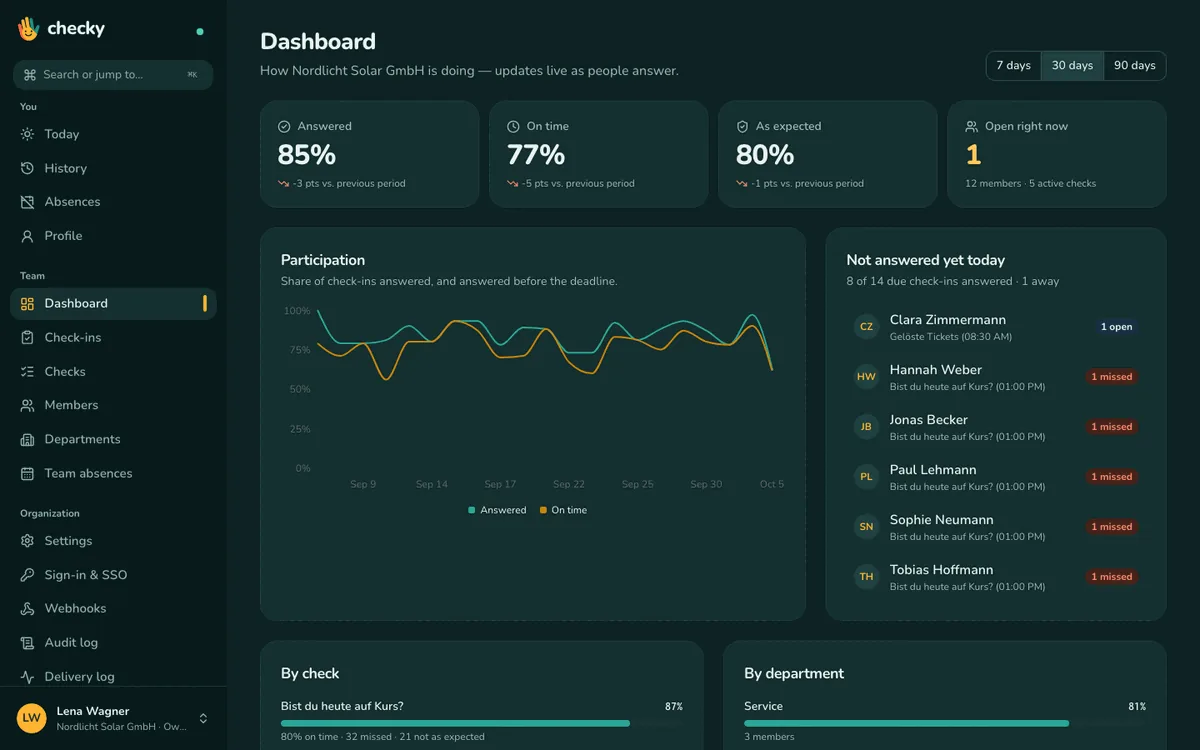The width and height of the screenshot is (1200, 750).
Task: Click the As expected 80% stat card
Action: [827, 154]
